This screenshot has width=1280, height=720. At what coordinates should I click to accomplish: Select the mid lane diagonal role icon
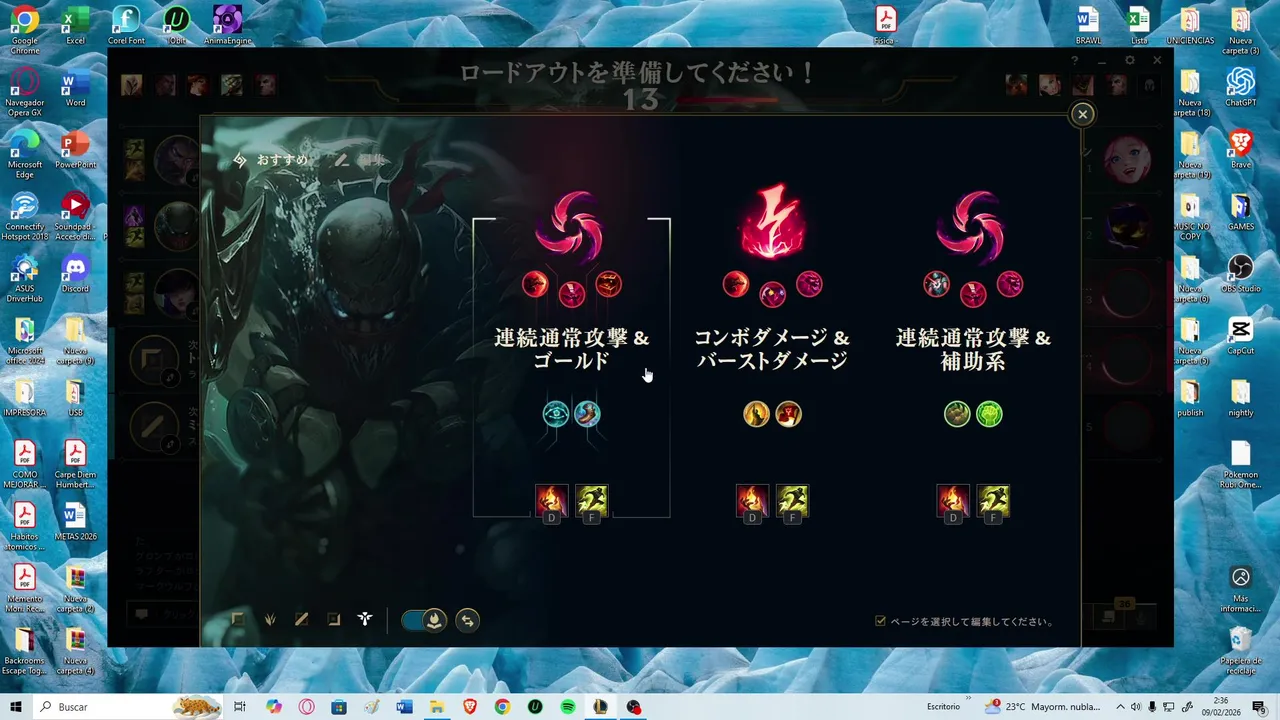302,620
